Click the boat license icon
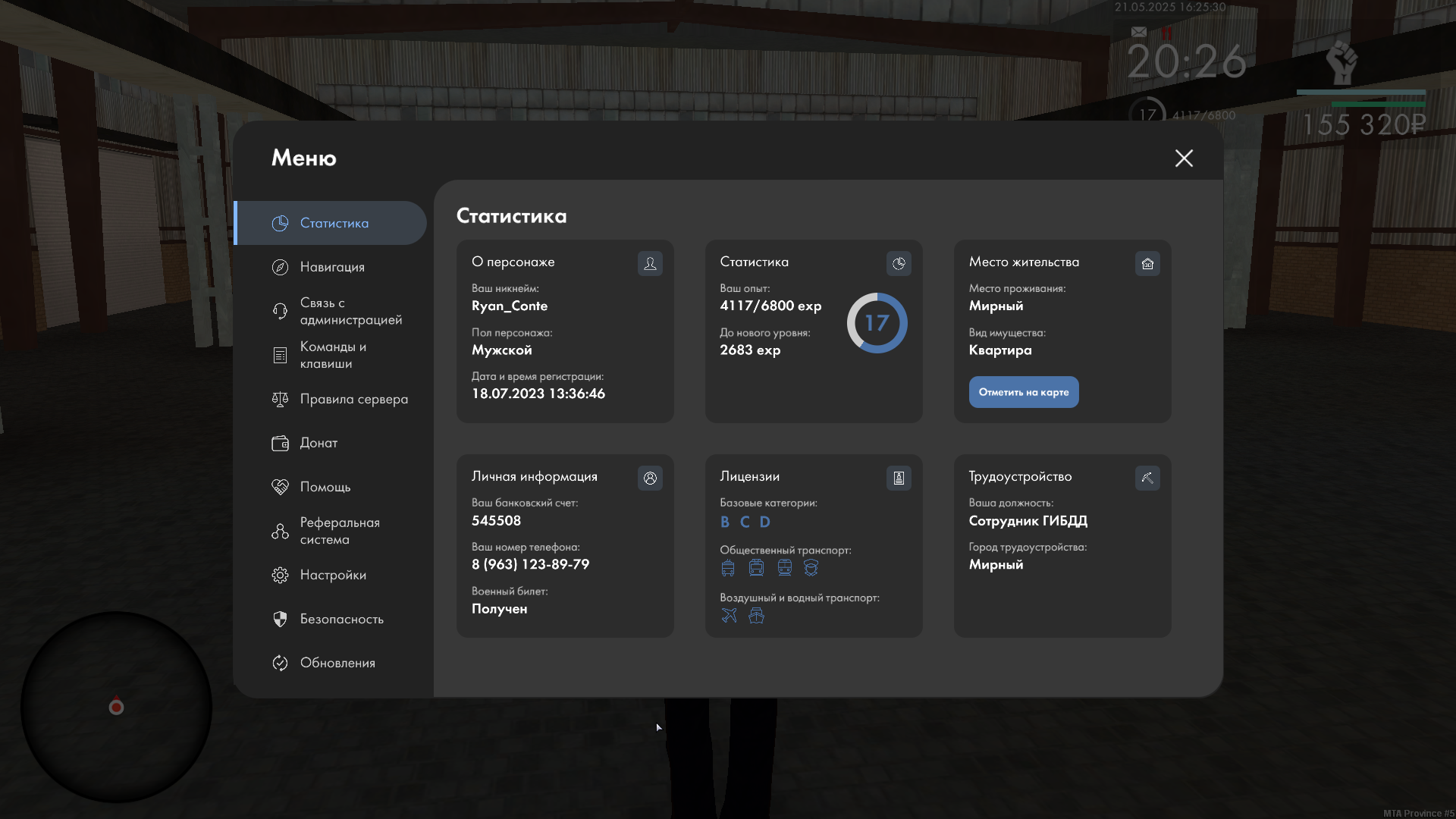 [x=756, y=616]
